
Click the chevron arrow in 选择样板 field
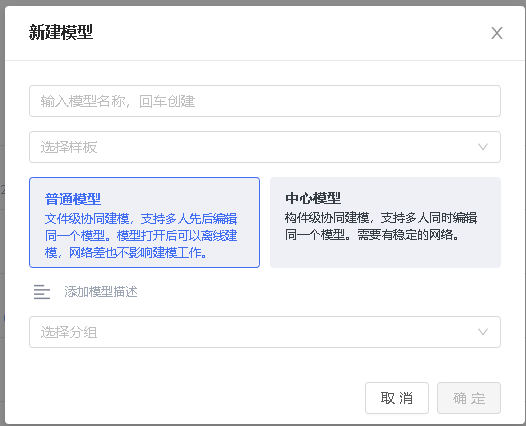pos(483,147)
